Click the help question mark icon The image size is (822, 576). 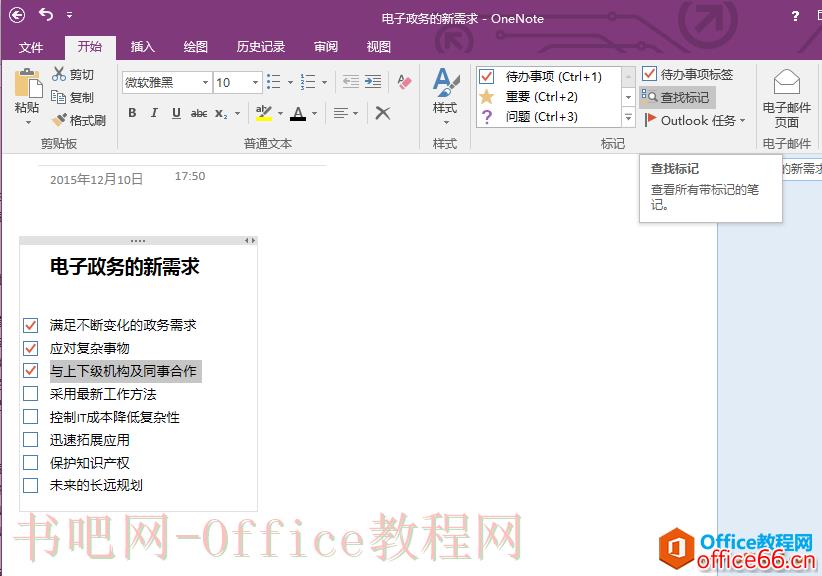pyautogui.click(x=795, y=16)
